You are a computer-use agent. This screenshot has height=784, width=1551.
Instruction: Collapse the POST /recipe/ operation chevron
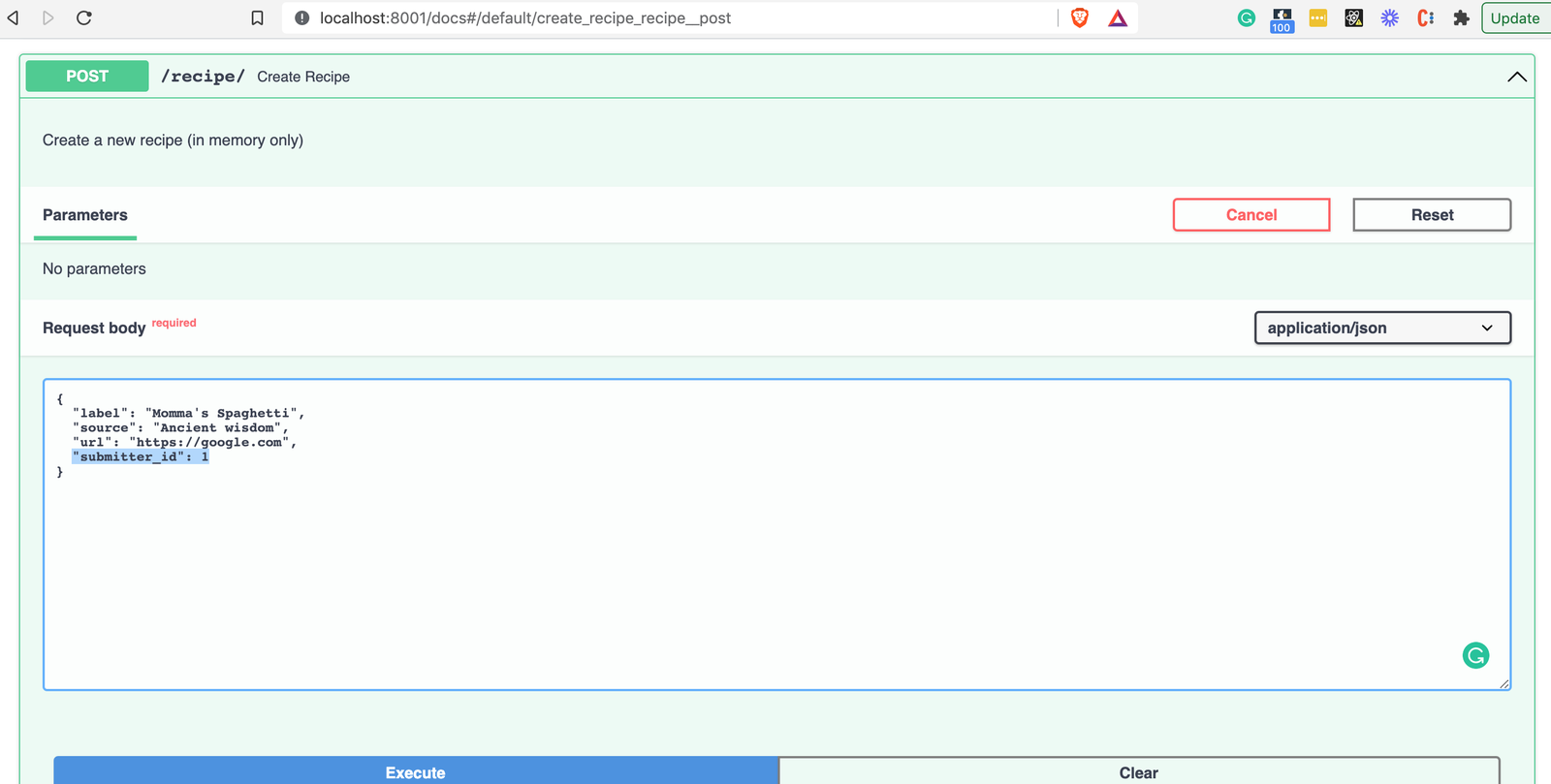[x=1517, y=77]
